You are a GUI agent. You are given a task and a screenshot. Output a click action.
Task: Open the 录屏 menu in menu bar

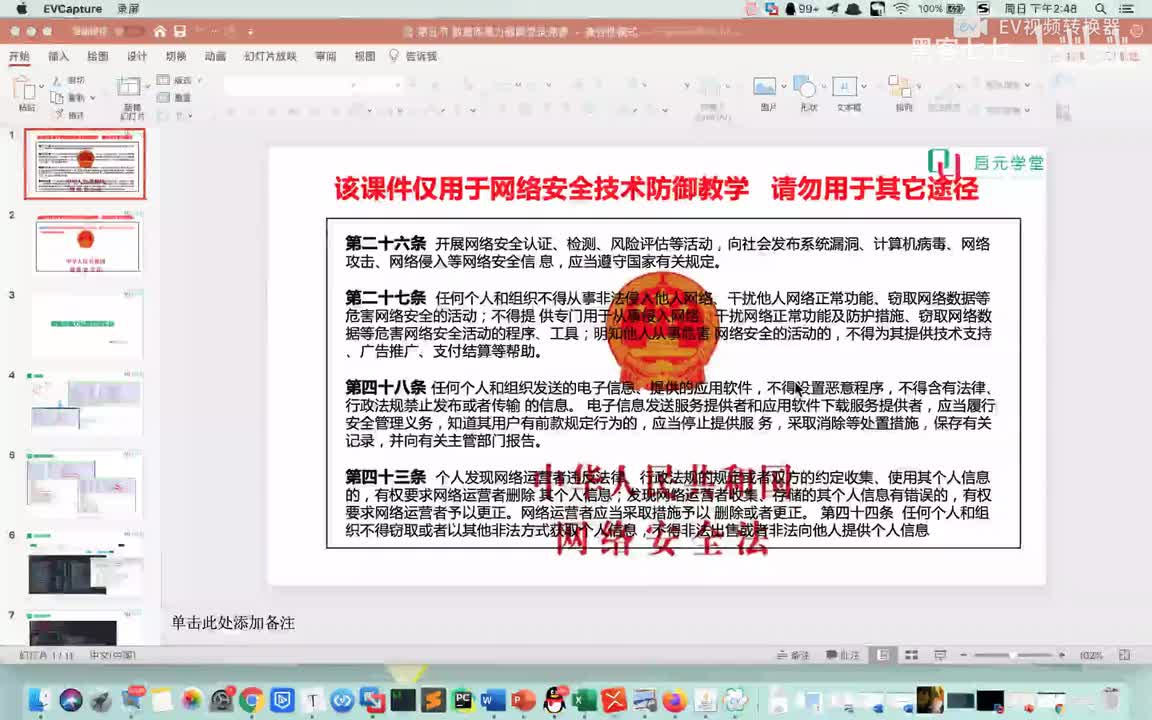128,9
